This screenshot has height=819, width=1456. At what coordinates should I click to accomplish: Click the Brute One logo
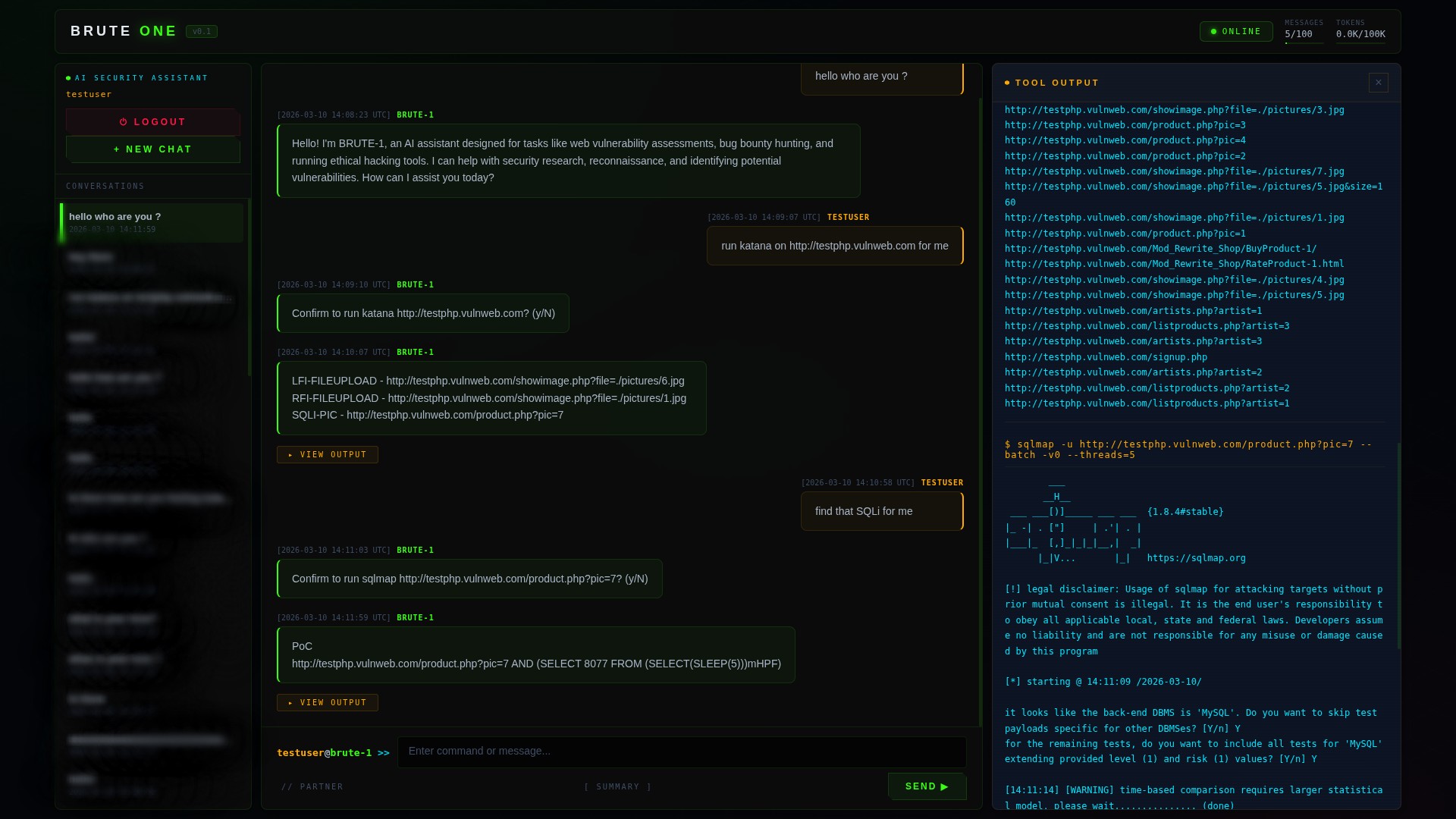point(124,32)
